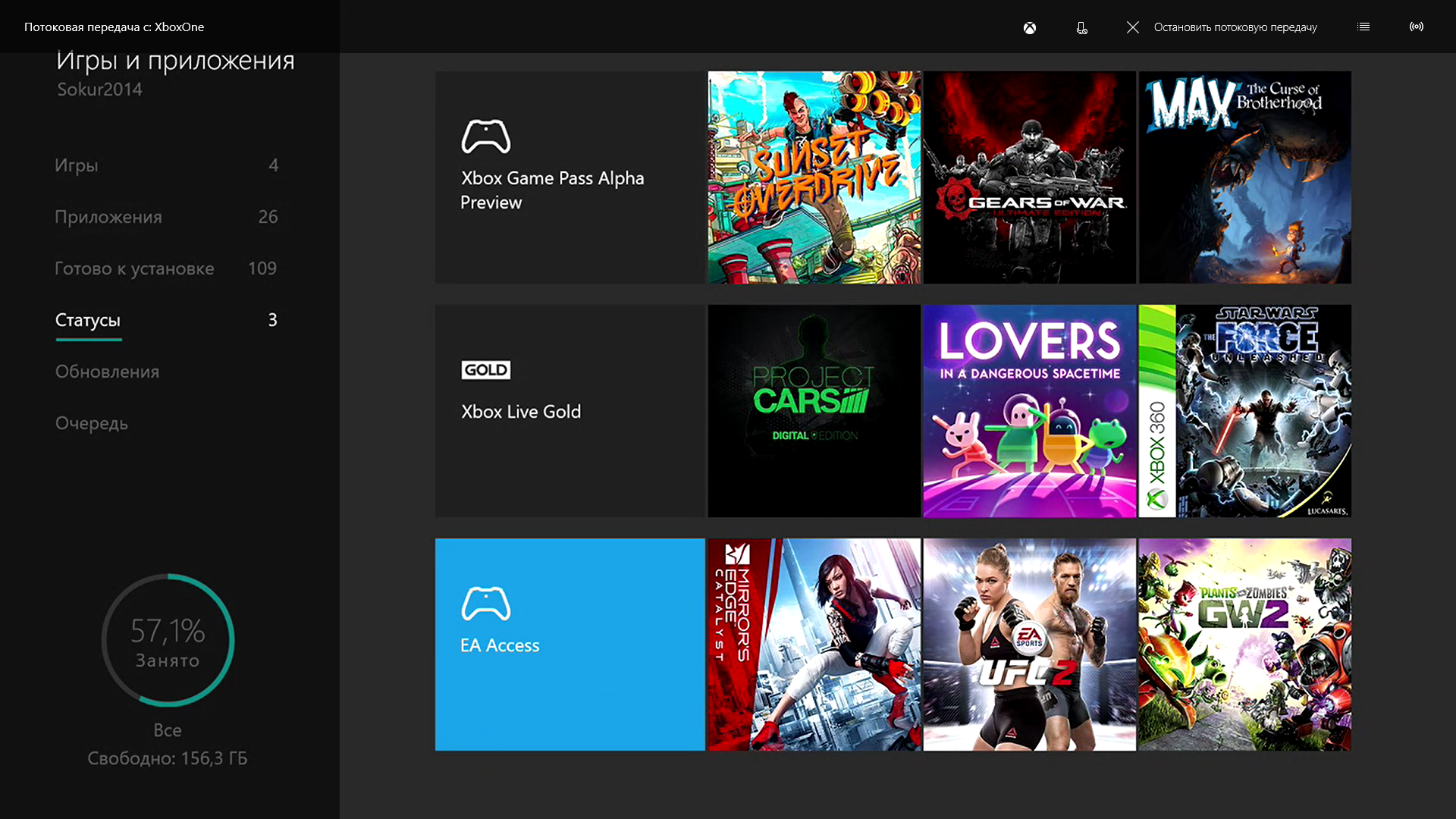Open the Xbox home icon in top bar

coord(1029,28)
